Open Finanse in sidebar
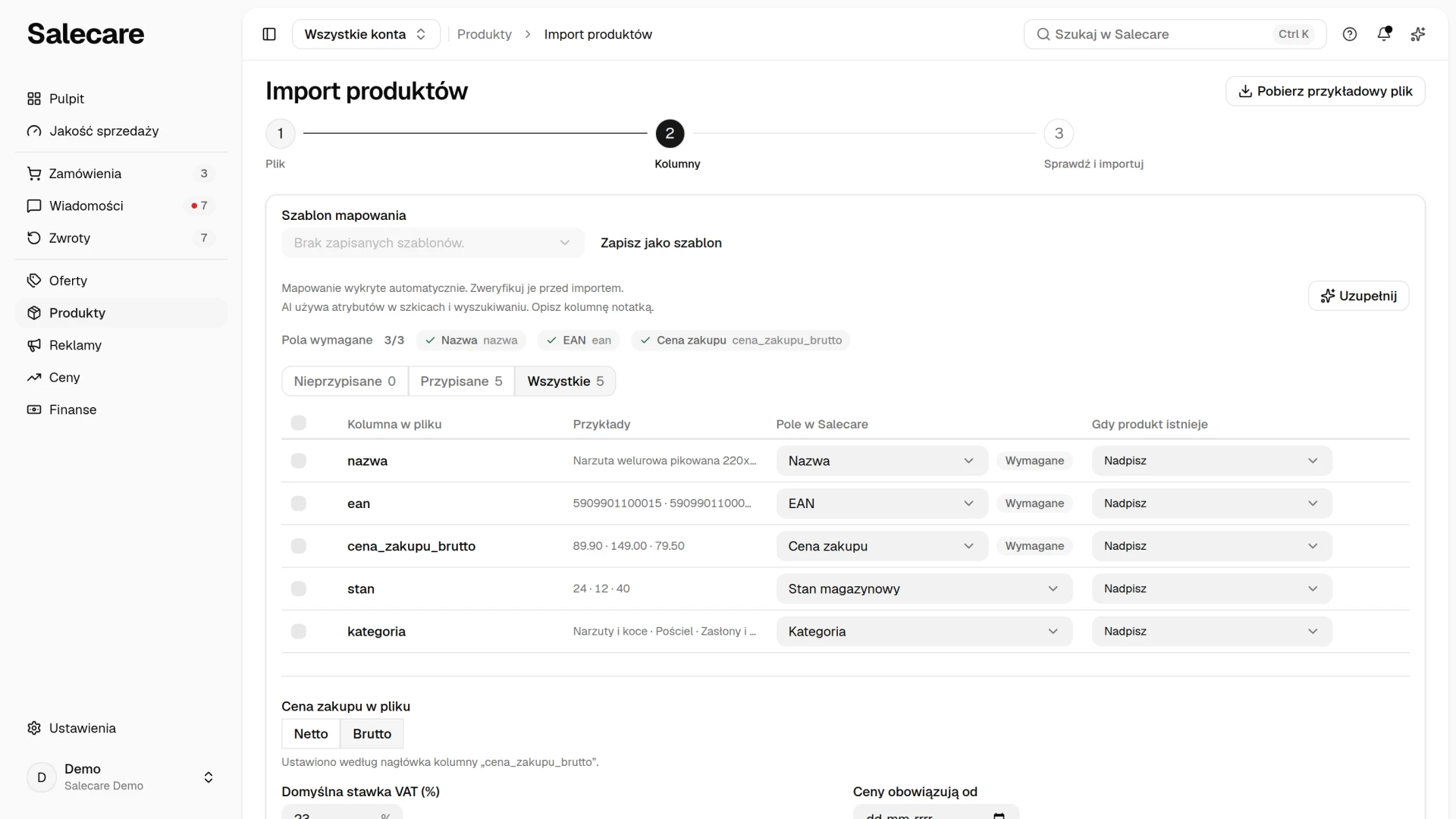The width and height of the screenshot is (1456, 819). [121, 409]
